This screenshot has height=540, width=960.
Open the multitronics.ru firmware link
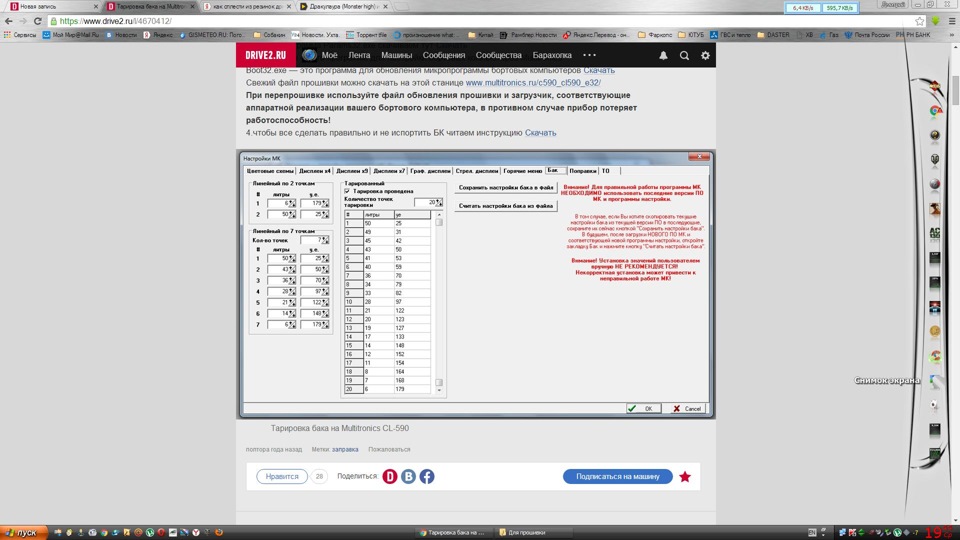[x=533, y=83]
